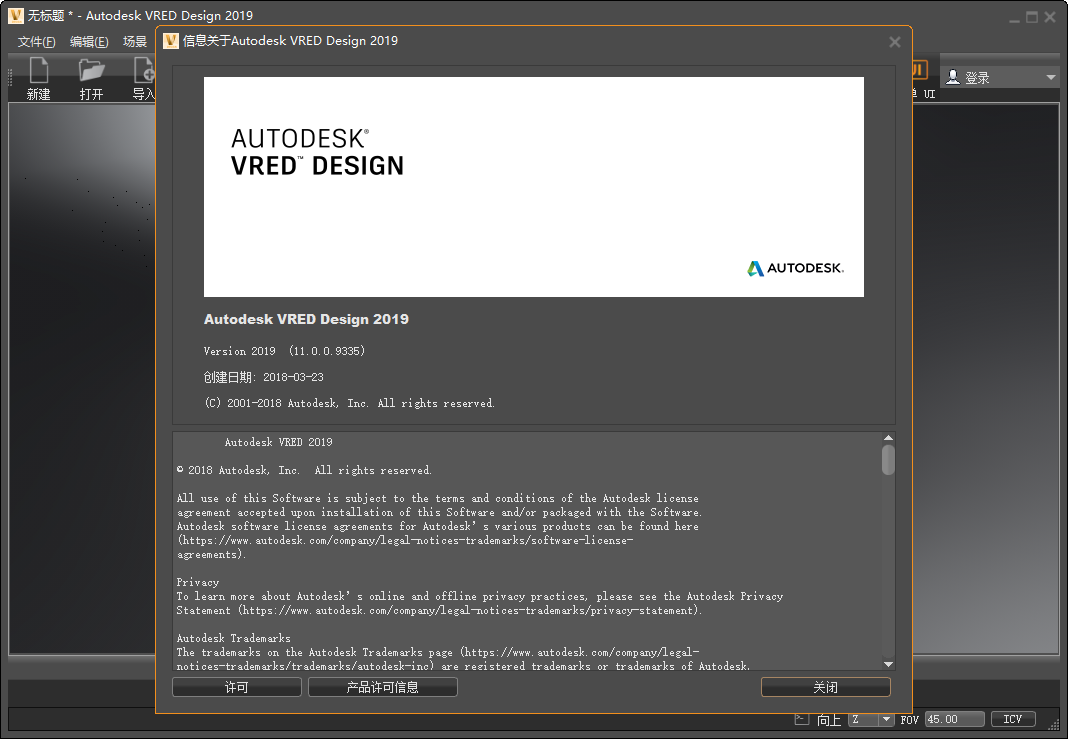Viewport: 1068px width, 739px height.
Task: Click the 'Privacy' heading in license text
Action: click(198, 582)
